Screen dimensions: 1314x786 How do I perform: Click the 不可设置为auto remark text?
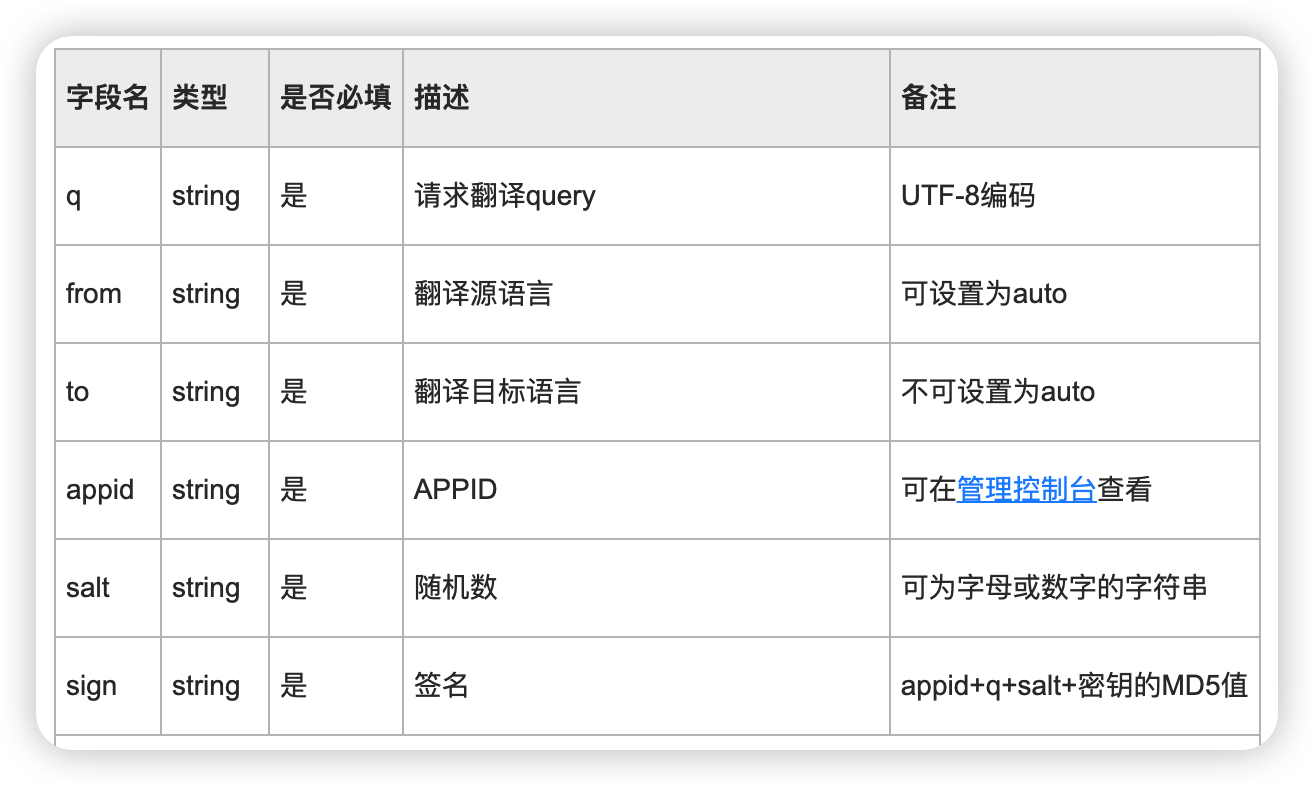point(997,392)
